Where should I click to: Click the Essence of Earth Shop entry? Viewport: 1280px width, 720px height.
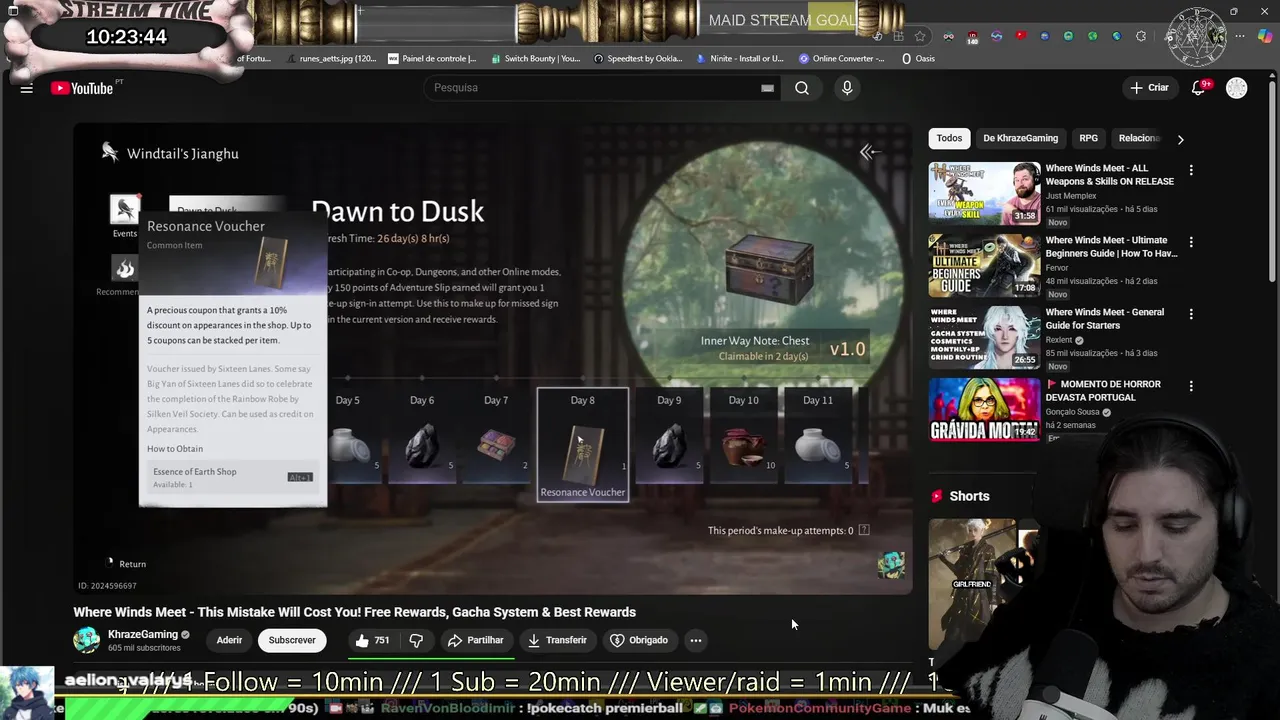[232, 477]
